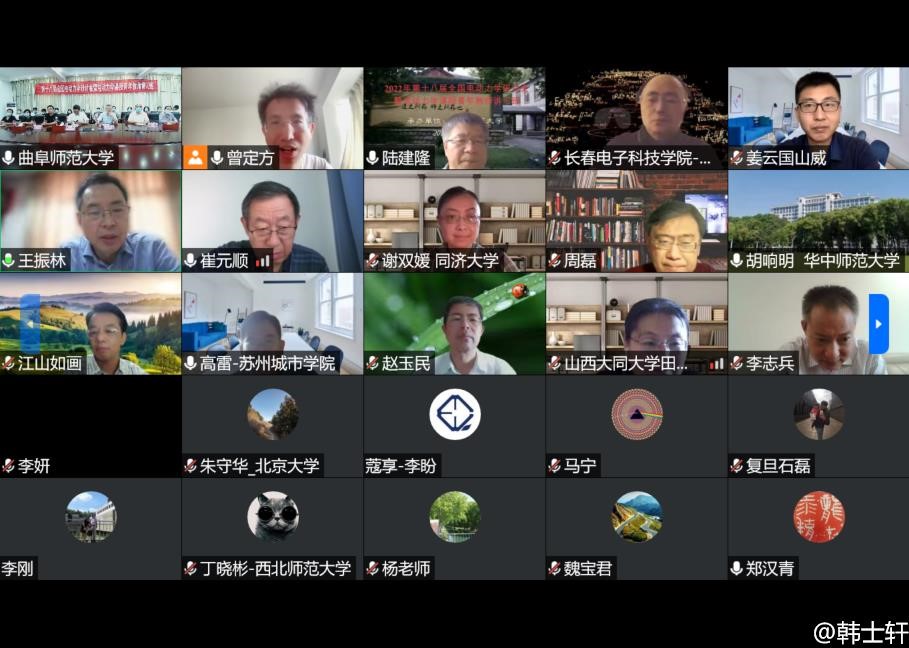Toggle the mic icon for 高雷-苏州城市学院

[191, 364]
